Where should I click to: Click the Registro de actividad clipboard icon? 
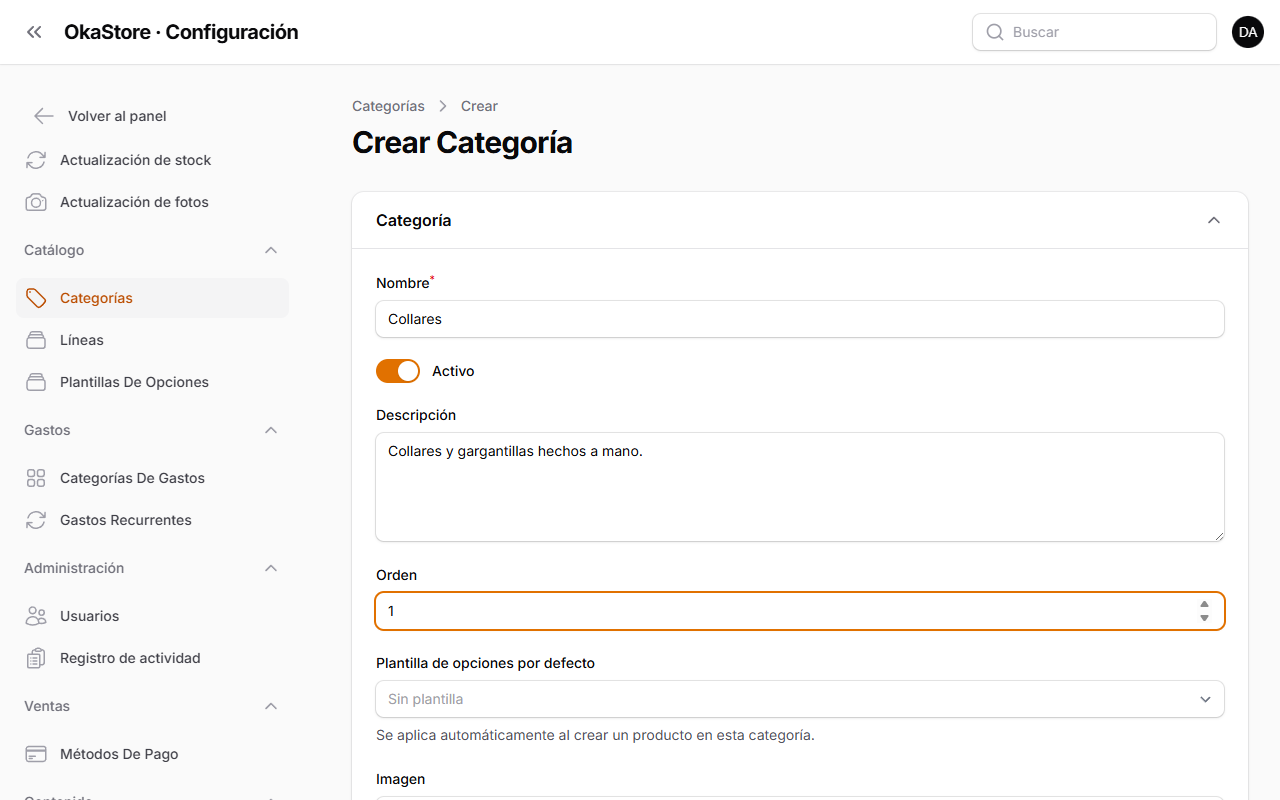tap(36, 658)
